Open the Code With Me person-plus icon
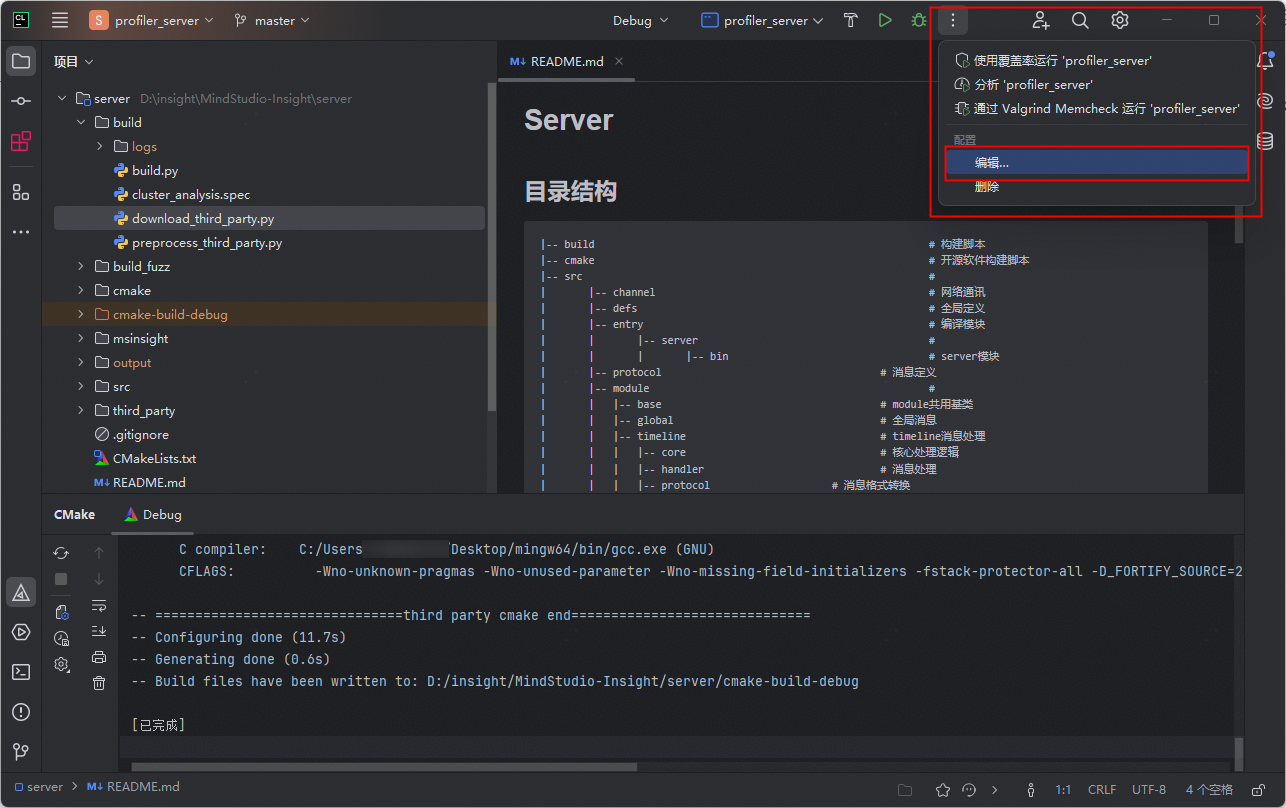This screenshot has height=808, width=1286. point(1041,20)
